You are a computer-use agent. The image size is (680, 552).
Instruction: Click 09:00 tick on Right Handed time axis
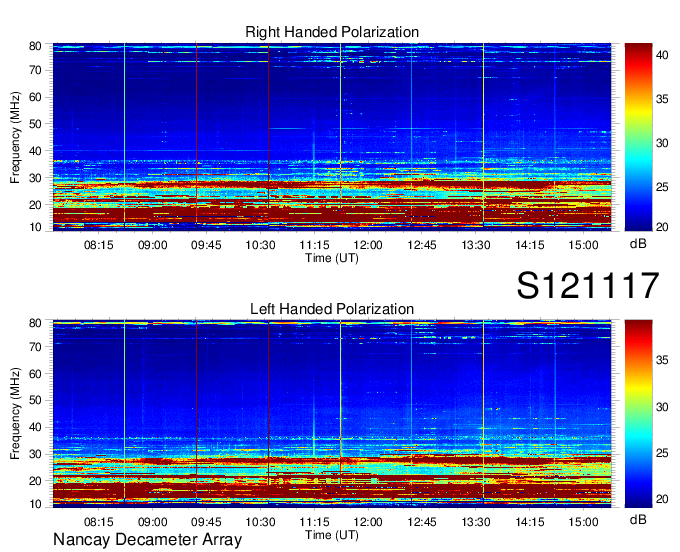coord(153,245)
